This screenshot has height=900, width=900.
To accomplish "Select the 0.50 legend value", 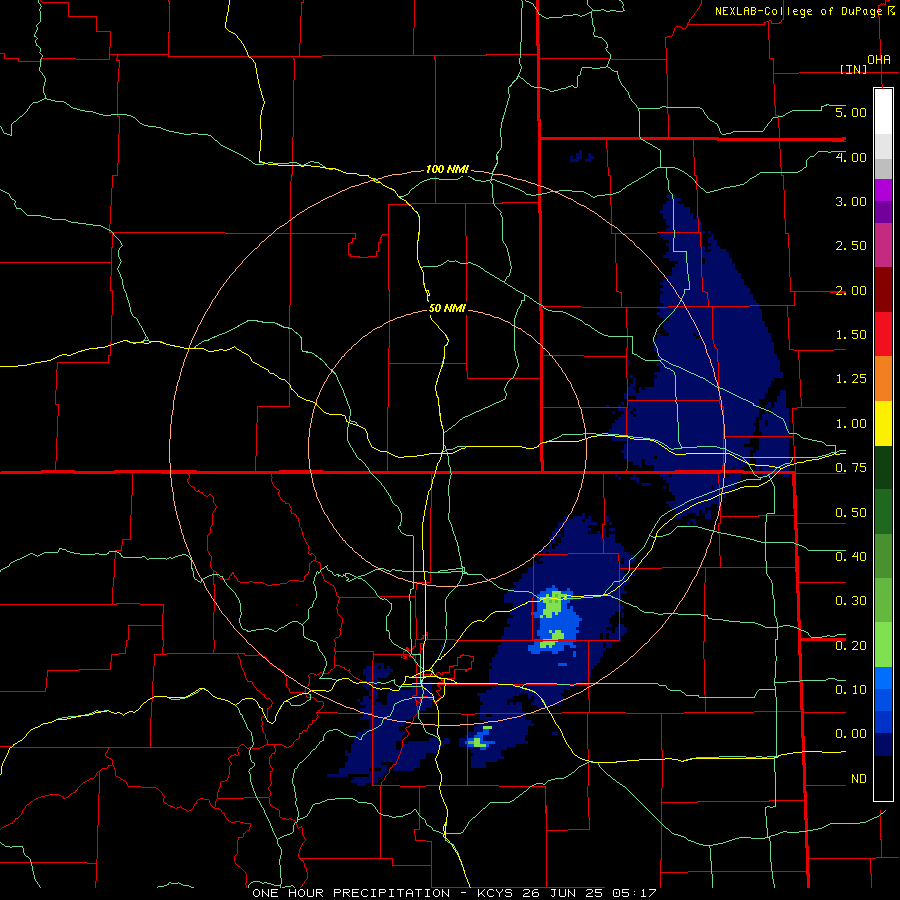I will click(851, 513).
